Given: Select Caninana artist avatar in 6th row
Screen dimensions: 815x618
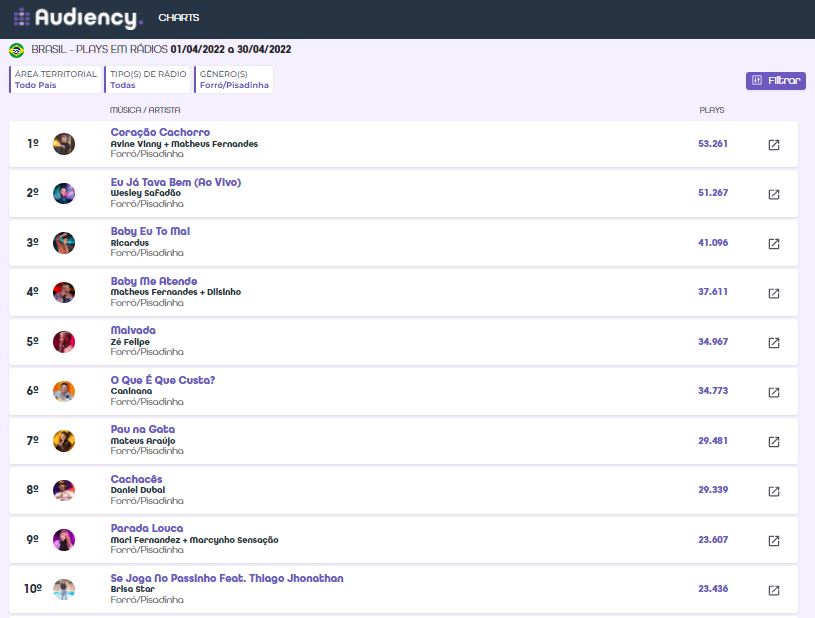Looking at the screenshot, I should [x=64, y=392].
